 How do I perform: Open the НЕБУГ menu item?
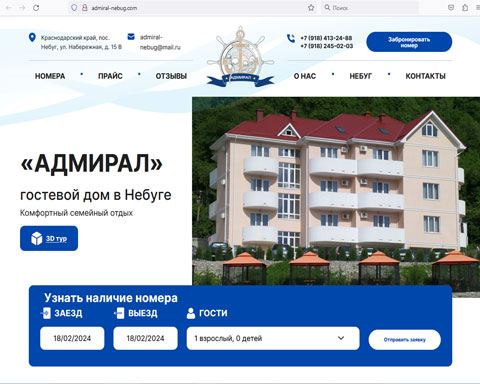tap(360, 76)
